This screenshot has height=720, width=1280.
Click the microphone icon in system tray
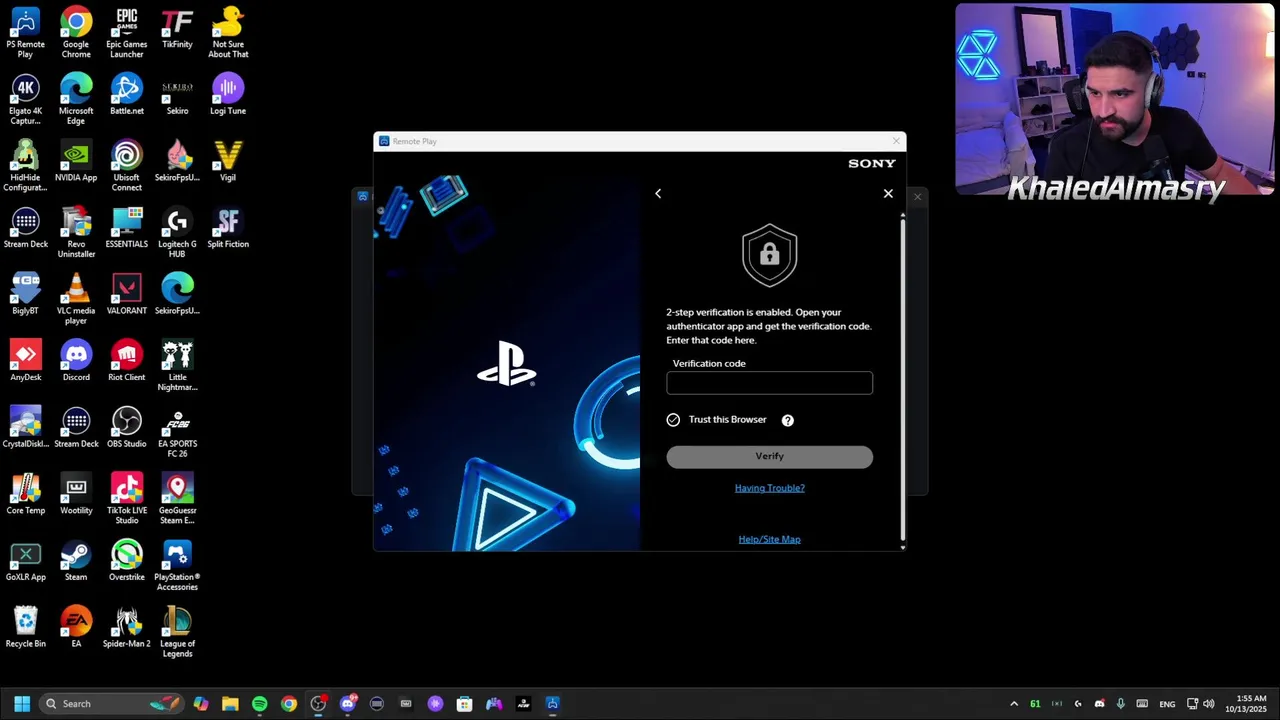click(x=1120, y=704)
